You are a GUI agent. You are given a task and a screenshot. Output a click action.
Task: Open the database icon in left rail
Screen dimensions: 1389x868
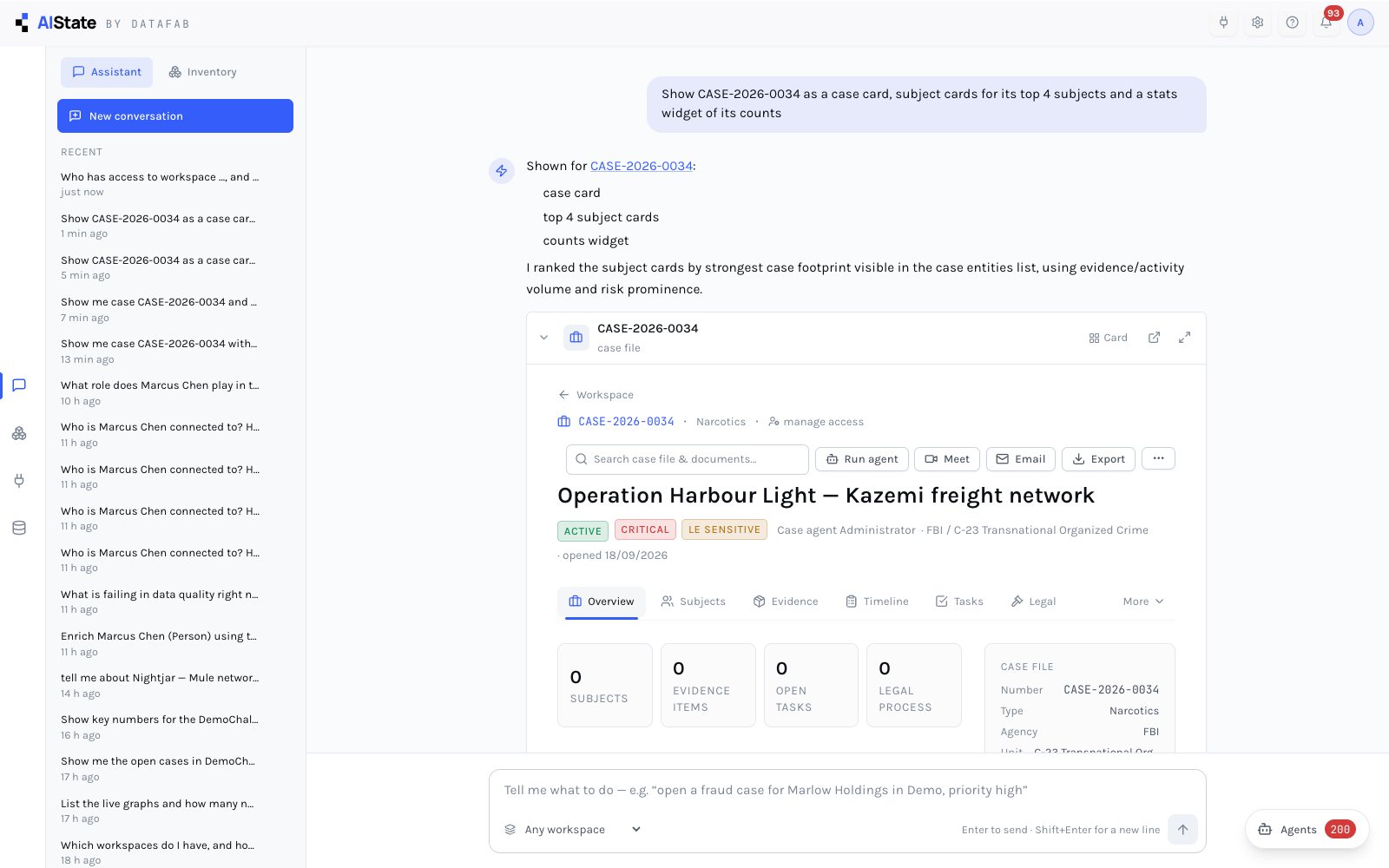point(19,528)
